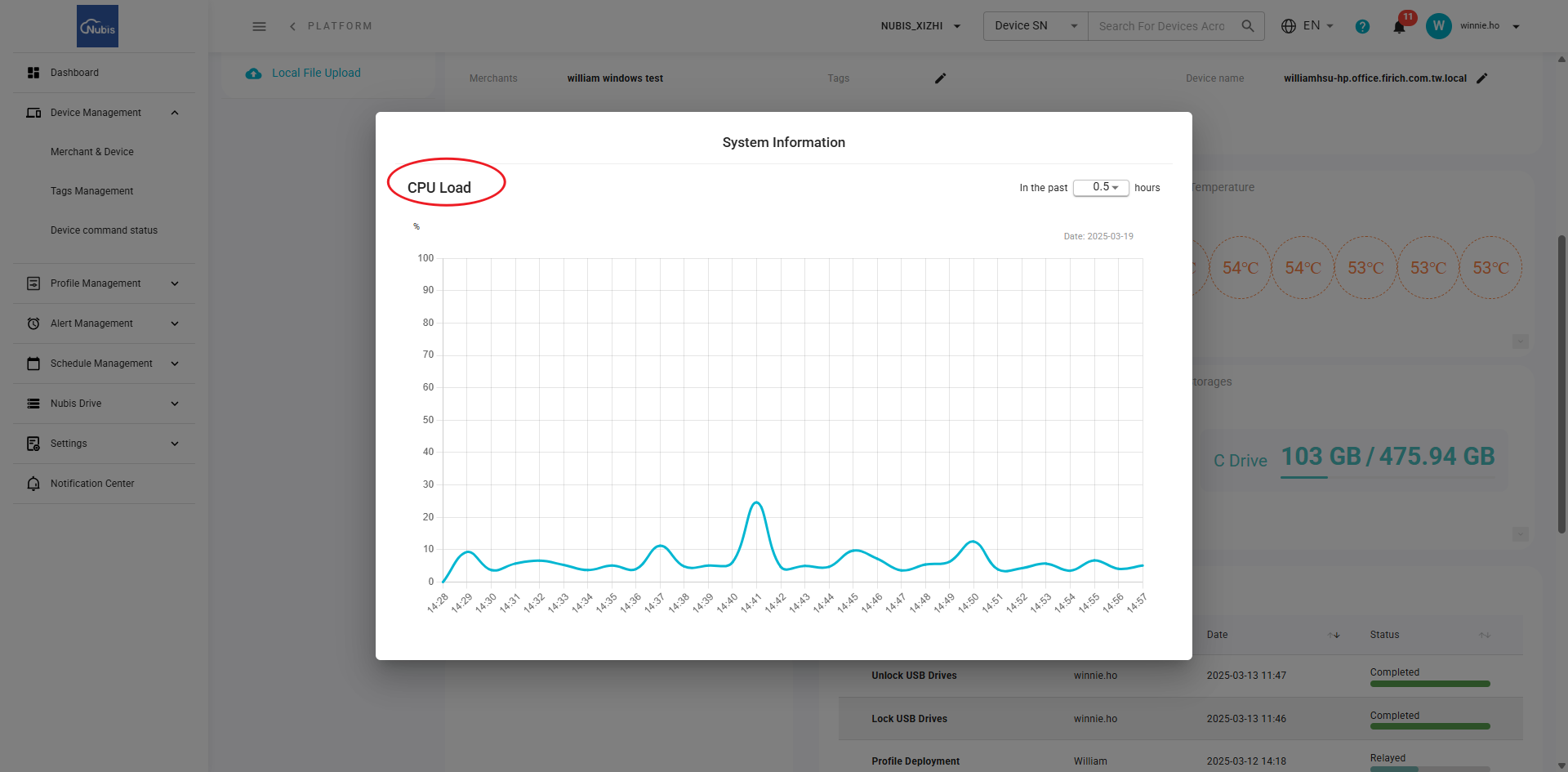This screenshot has width=1568, height=772.
Task: Open the EN language selector
Action: (1307, 26)
